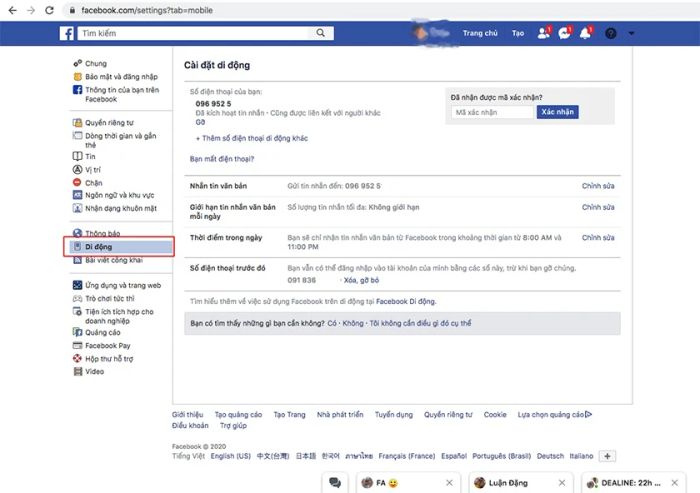This screenshot has height=493, width=700.
Task: Open Hộp thư hỗ trợ section
Action: 109,359
